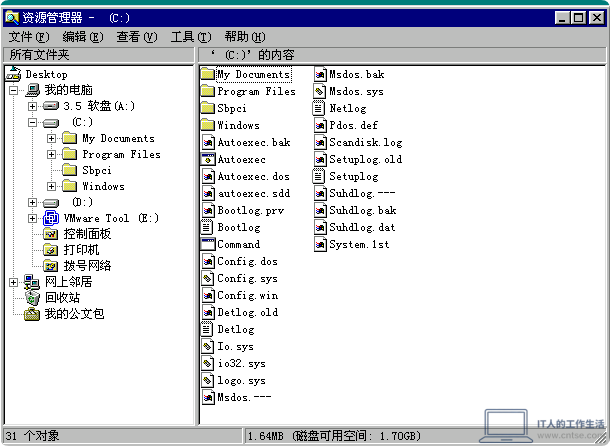Maximize the 资源管理器 window
Image resolution: width=610 pixels, height=446 pixels.
coord(579,18)
